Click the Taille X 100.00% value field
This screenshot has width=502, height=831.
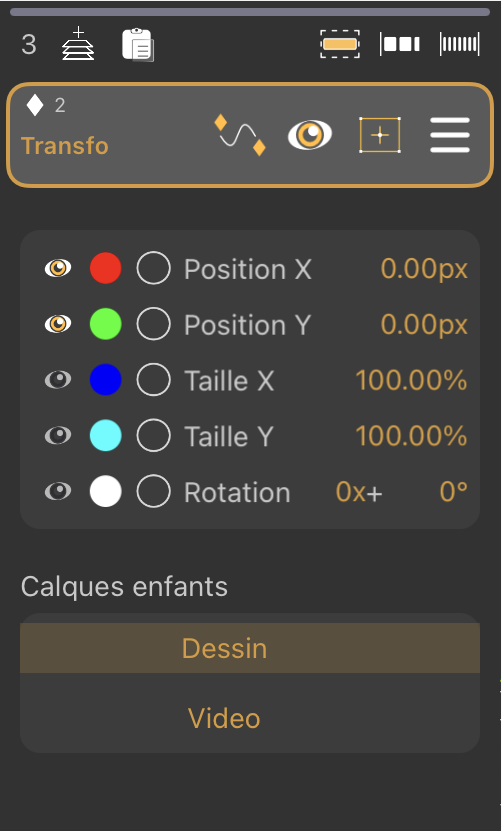[411, 380]
